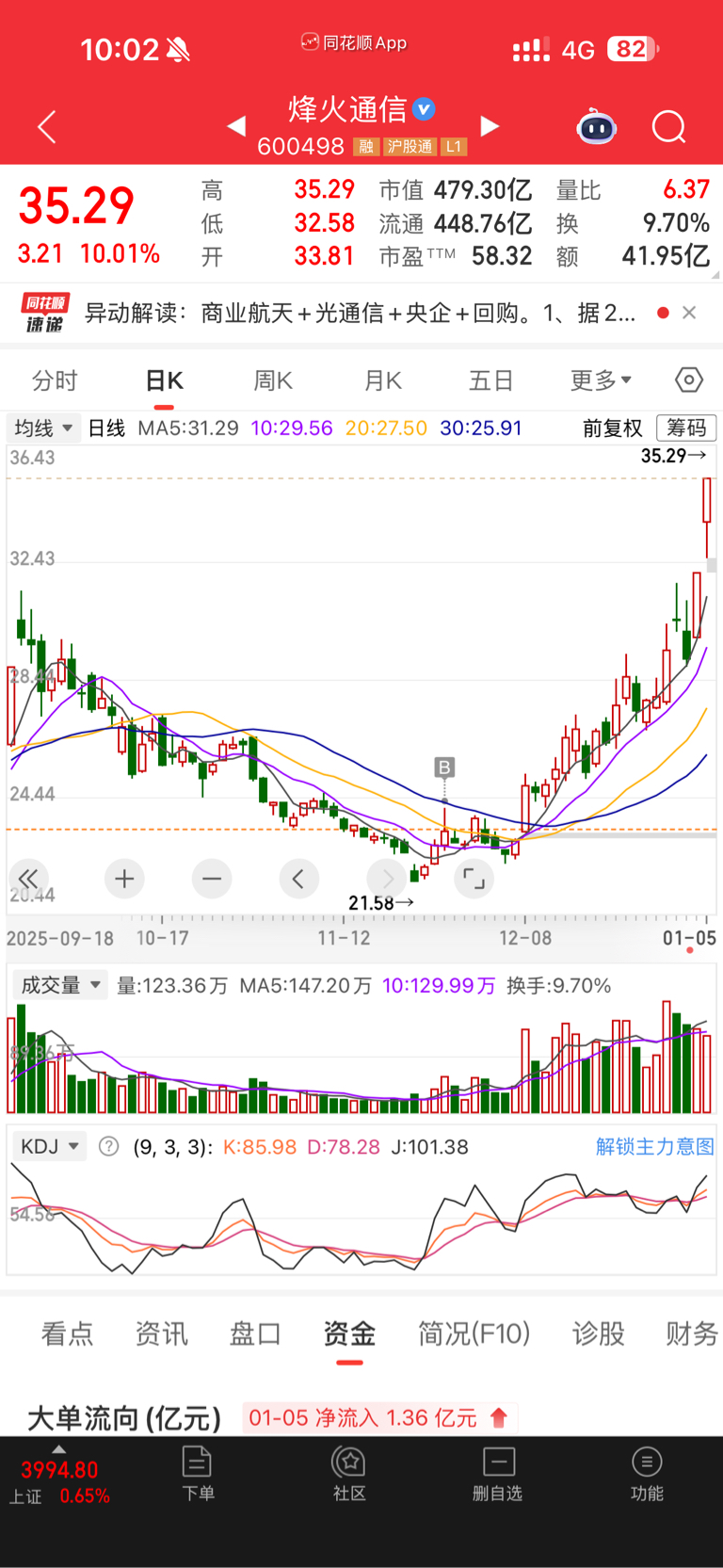The height and width of the screenshot is (1568, 723).
Task: Open 下单 order icon in bottom bar
Action: (x=198, y=1473)
